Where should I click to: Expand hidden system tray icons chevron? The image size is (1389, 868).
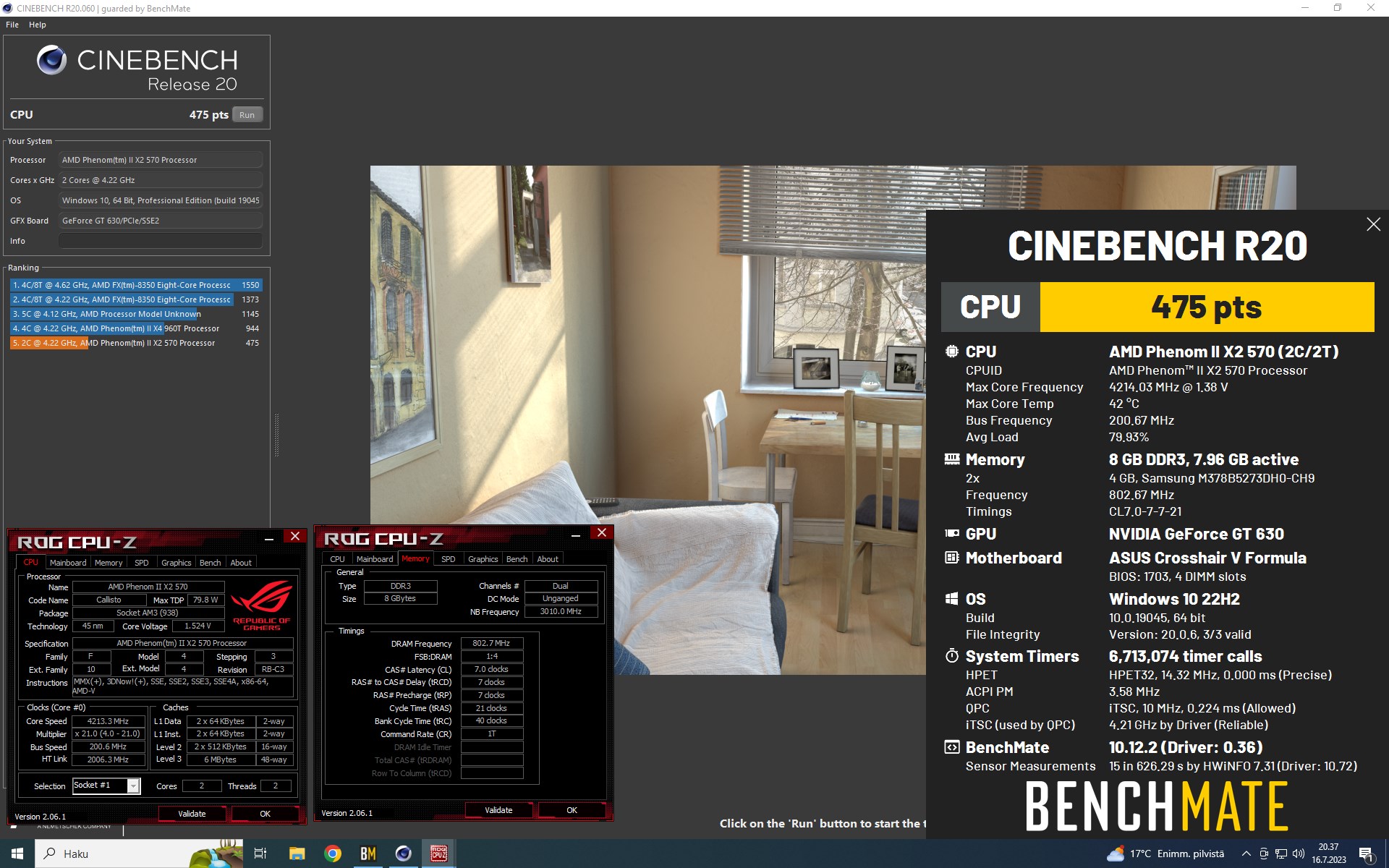1246,854
